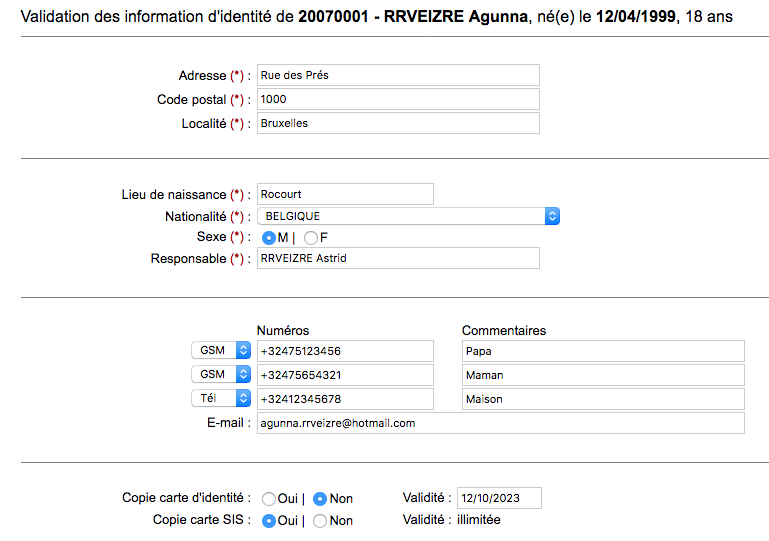Open the Tél type dropdown for Maison
The width and height of the screenshot is (769, 541).
[x=221, y=399]
